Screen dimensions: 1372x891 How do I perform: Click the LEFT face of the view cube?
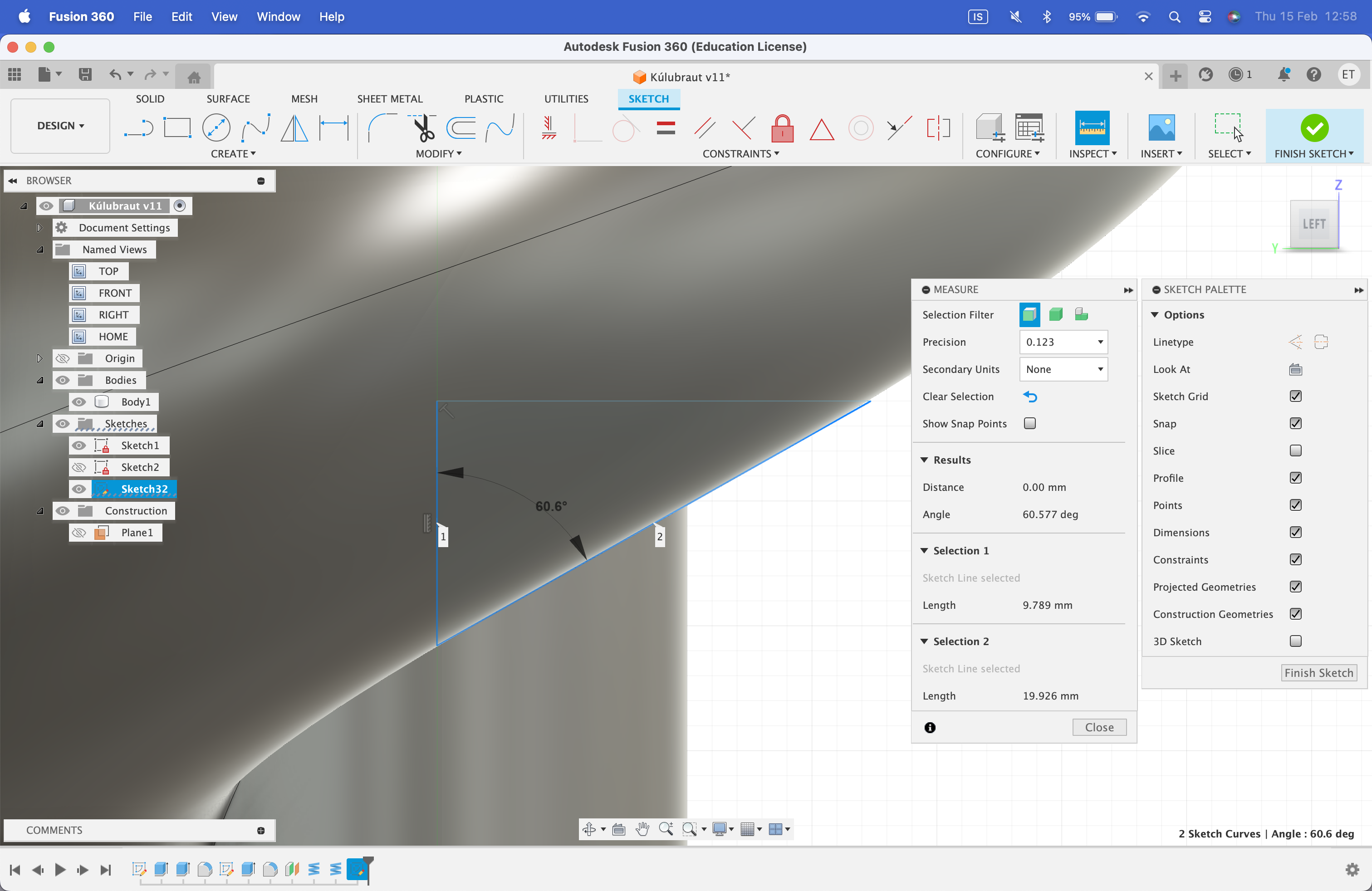[1314, 224]
